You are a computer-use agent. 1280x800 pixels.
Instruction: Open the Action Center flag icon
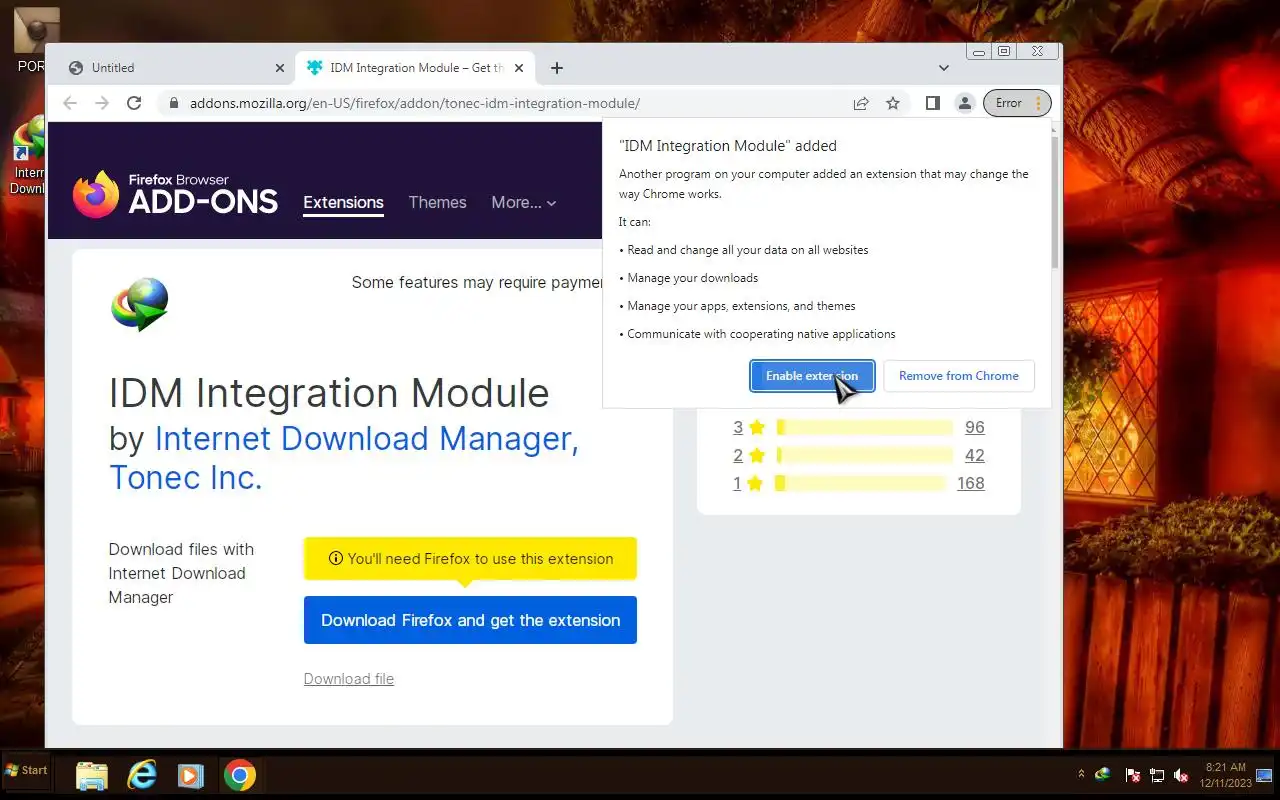pos(1133,775)
